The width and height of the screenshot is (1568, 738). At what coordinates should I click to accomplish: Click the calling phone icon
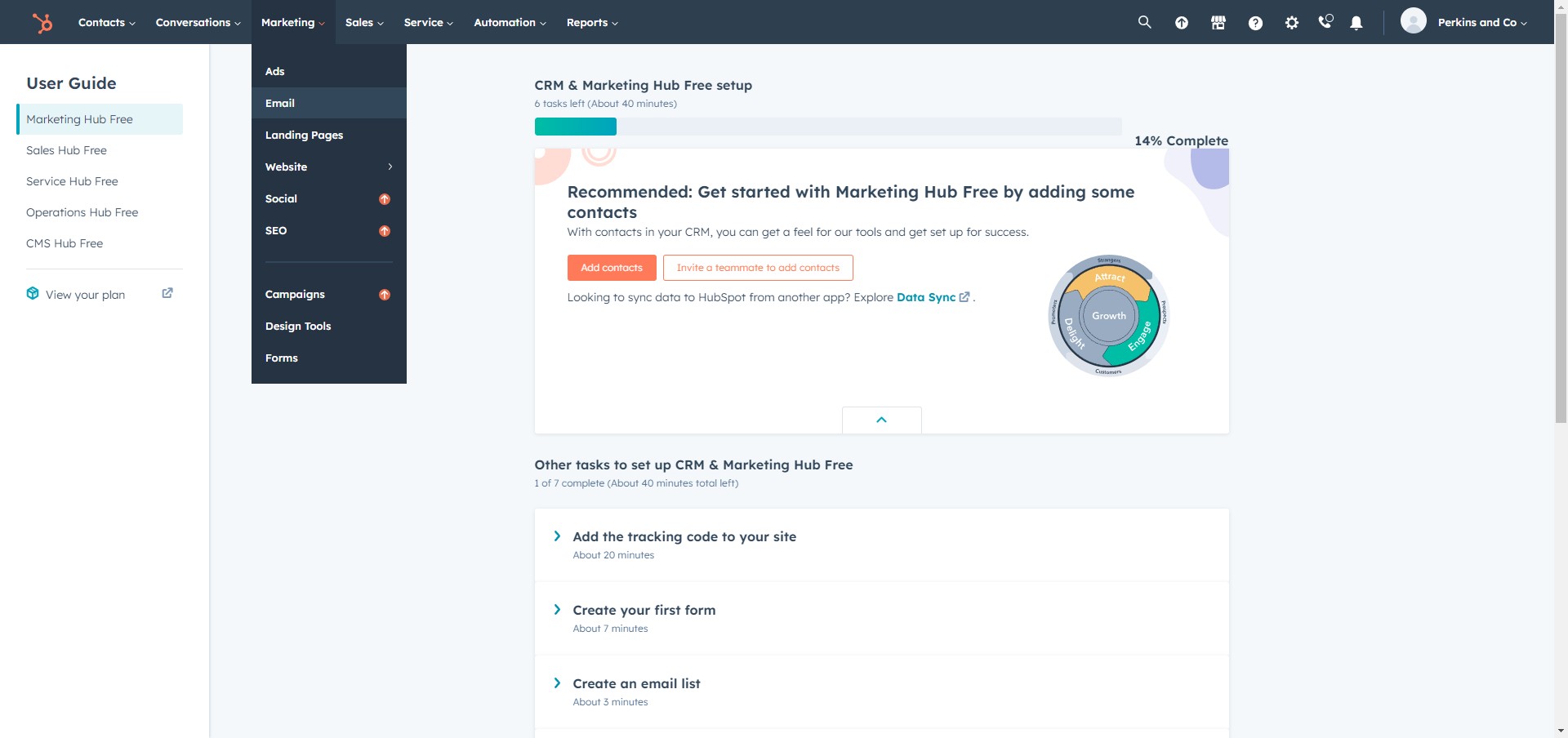click(1325, 22)
